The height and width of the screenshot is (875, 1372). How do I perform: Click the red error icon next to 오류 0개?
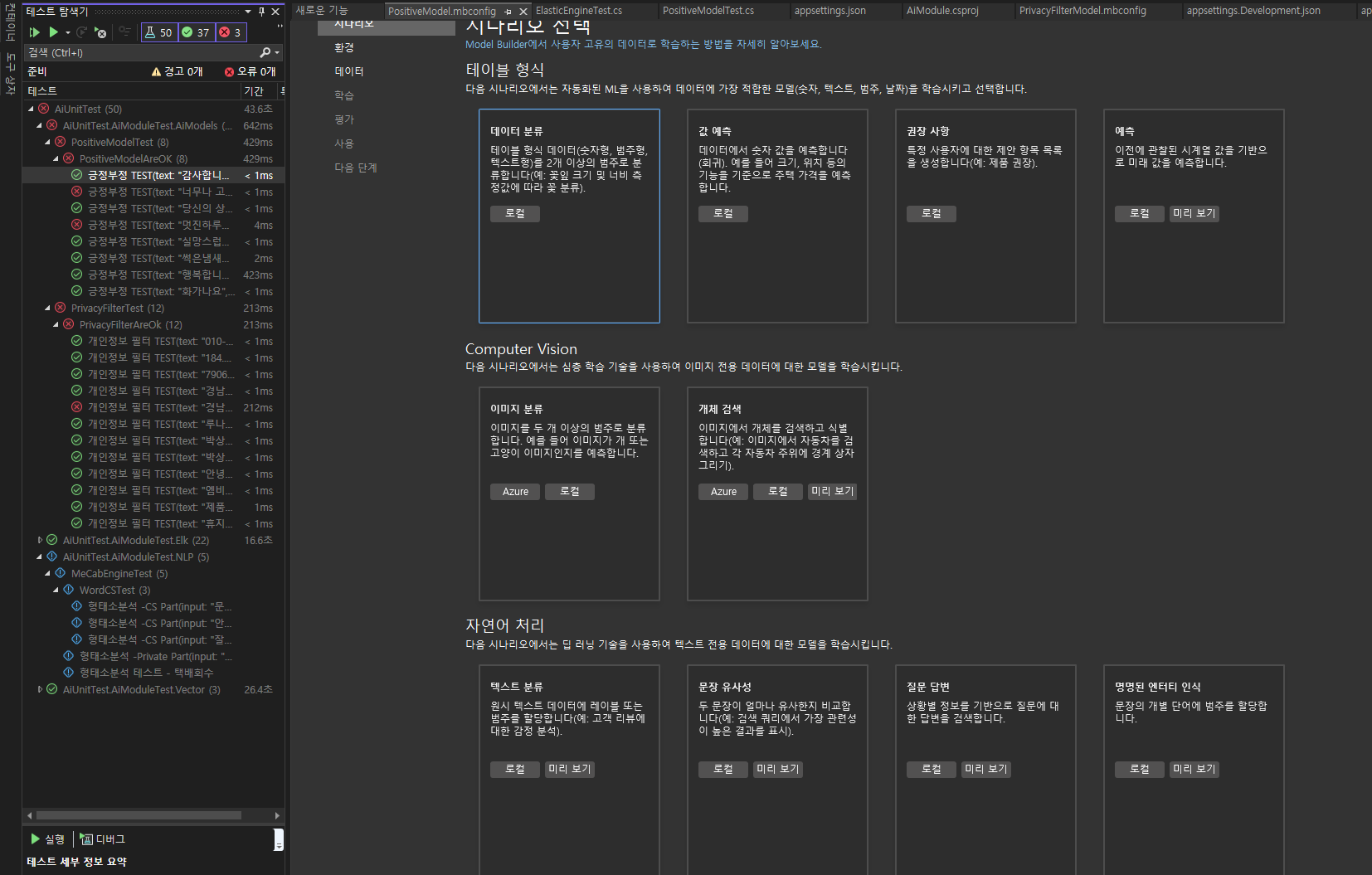[230, 72]
